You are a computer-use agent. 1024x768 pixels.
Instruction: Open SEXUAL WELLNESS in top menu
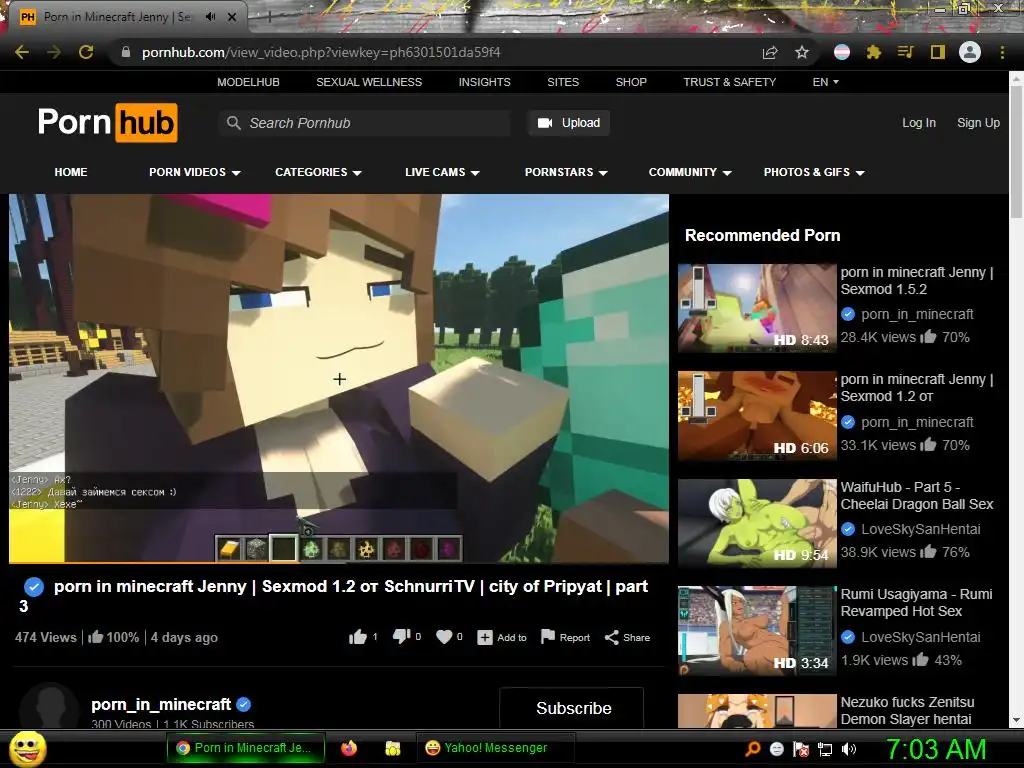click(x=369, y=82)
